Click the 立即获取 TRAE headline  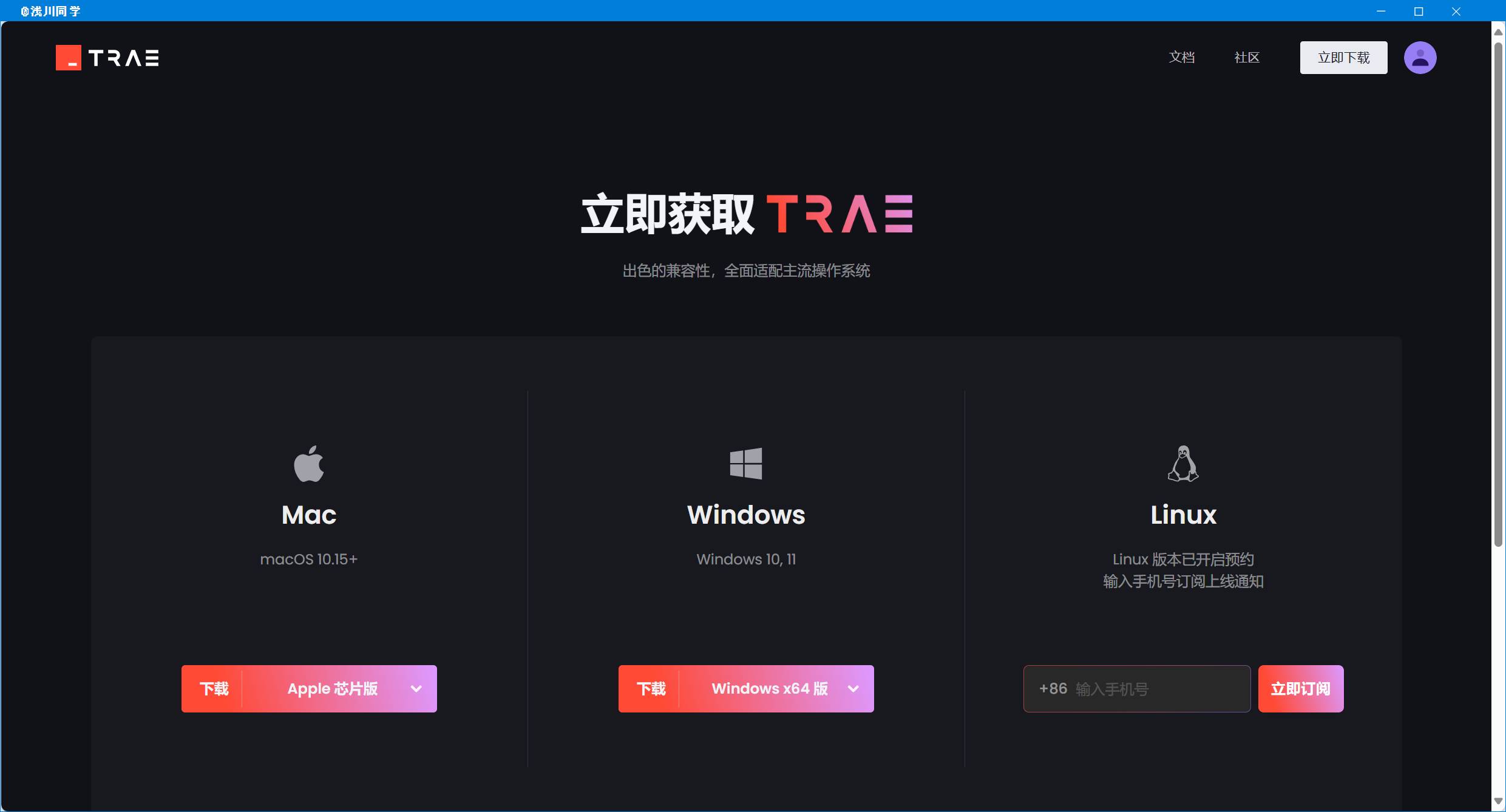coord(747,214)
